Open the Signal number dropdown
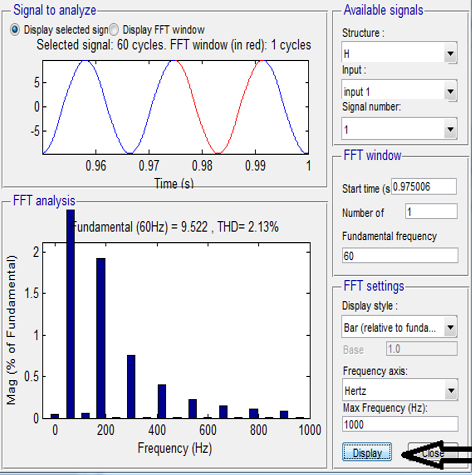The image size is (472, 475). pos(399,129)
